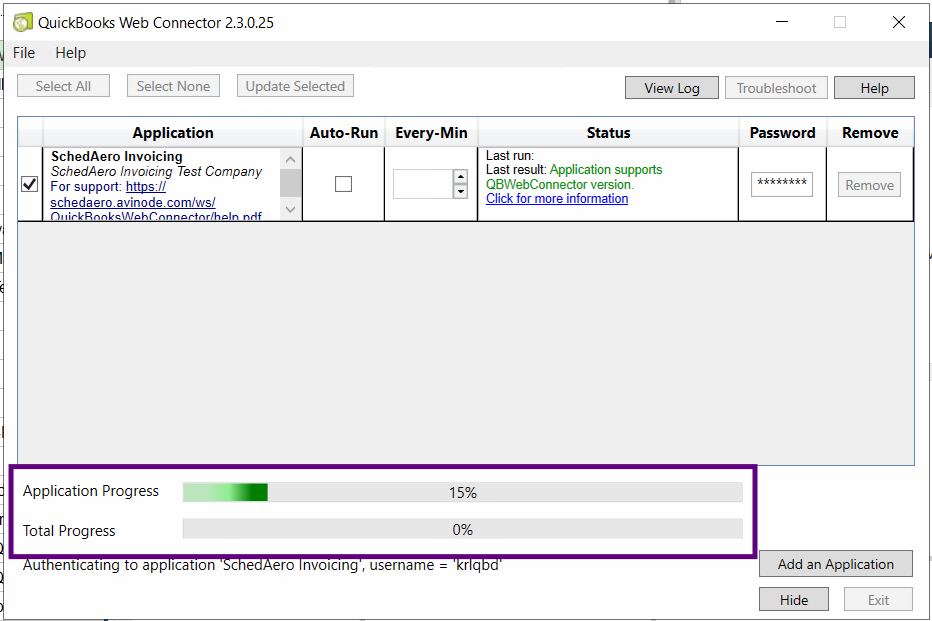Click the QuickBooks Web Connector title bar icon
This screenshot has height=621, width=932.
coord(23,23)
